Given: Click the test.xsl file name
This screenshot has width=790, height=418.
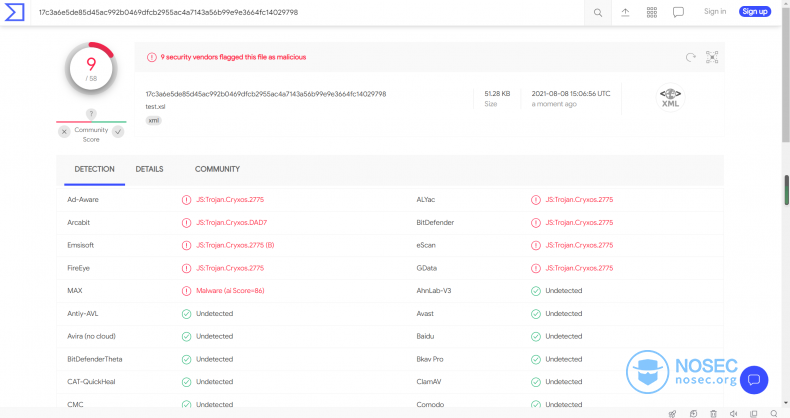Looking at the screenshot, I should tap(155, 107).
